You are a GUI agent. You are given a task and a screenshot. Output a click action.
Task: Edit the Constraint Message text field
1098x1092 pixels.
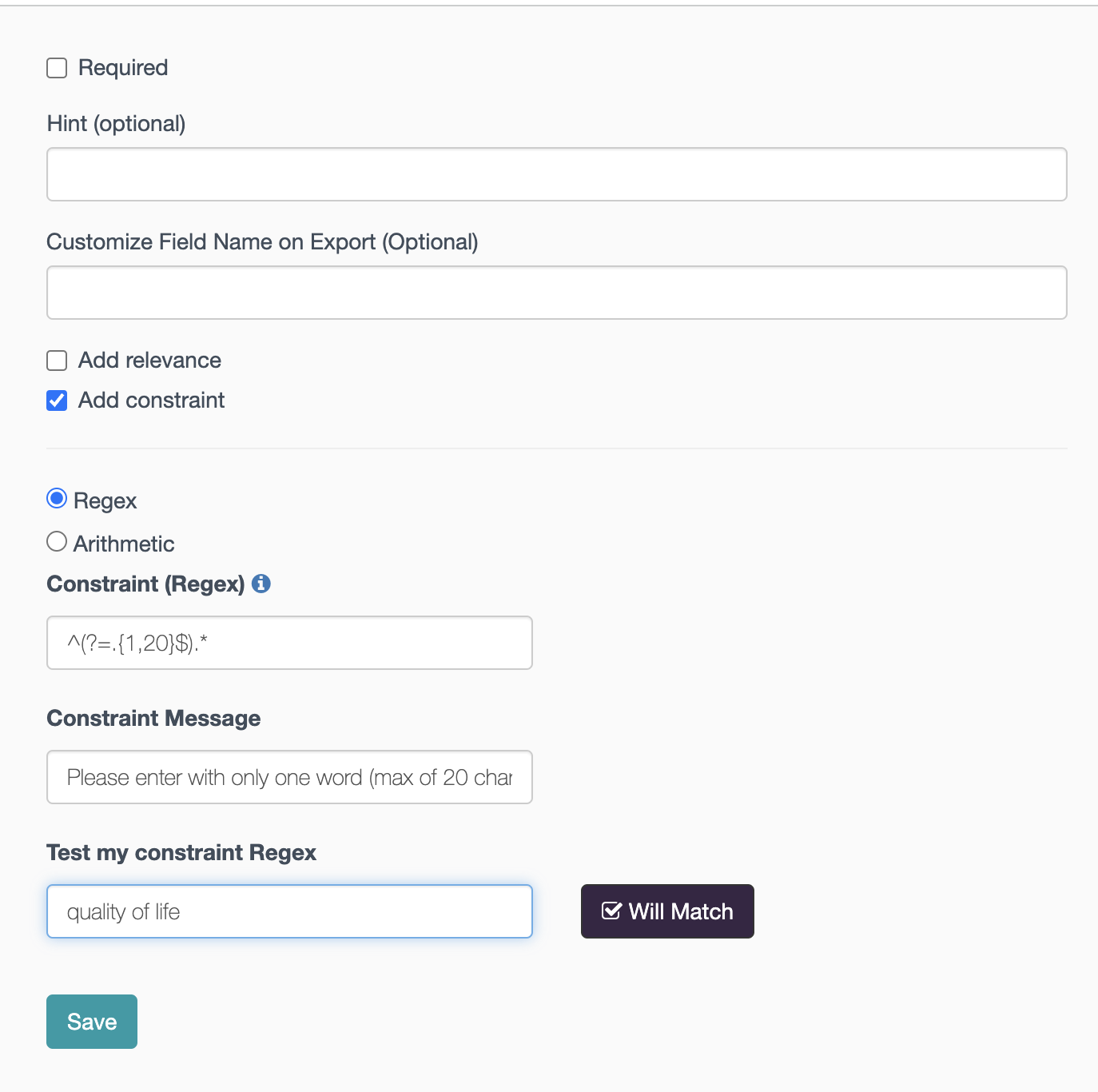(x=289, y=777)
